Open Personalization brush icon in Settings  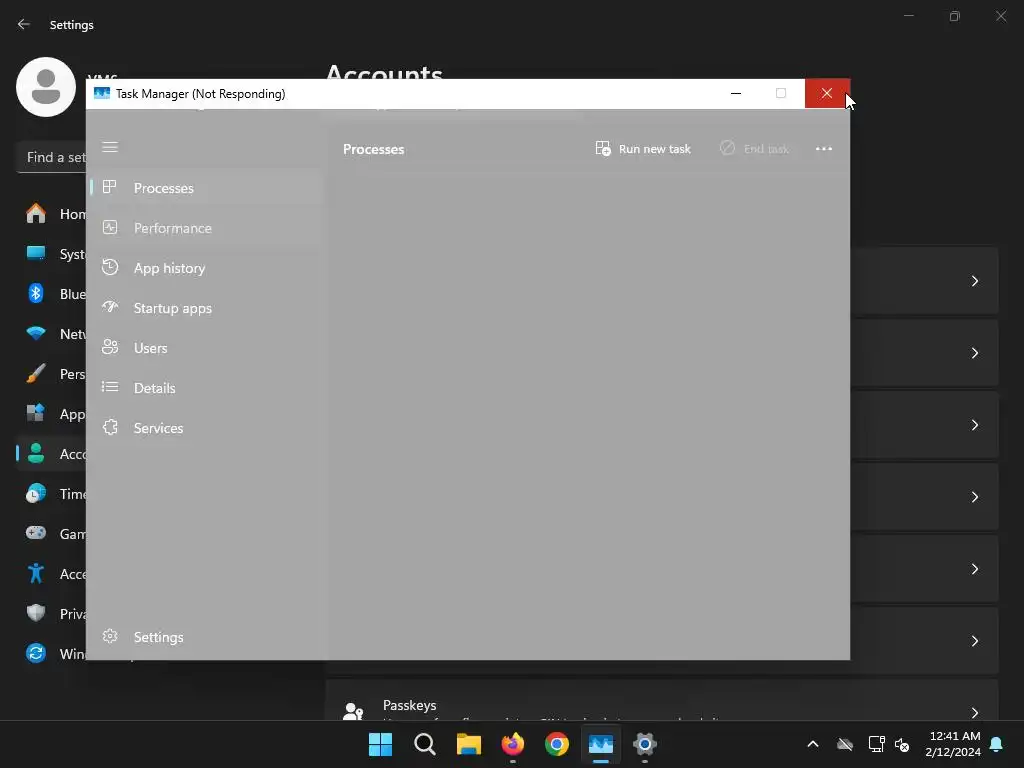pos(36,374)
